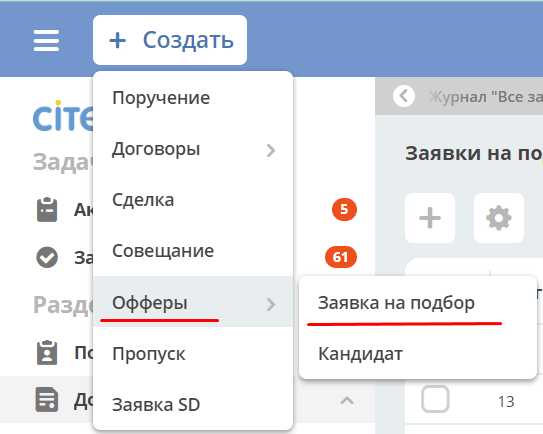Click the document list sidebar icon
This screenshot has height=434, width=543.
(47, 399)
